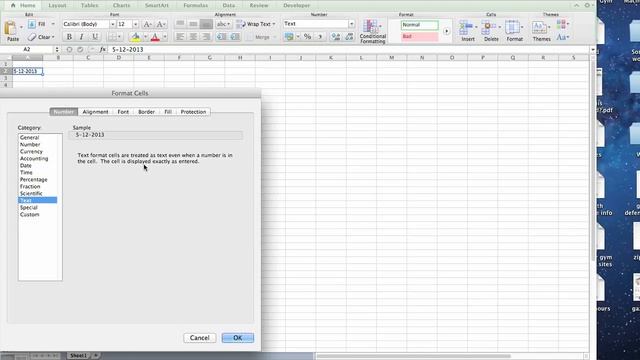Click the theme colors icon
640x360 pixels.
click(562, 24)
